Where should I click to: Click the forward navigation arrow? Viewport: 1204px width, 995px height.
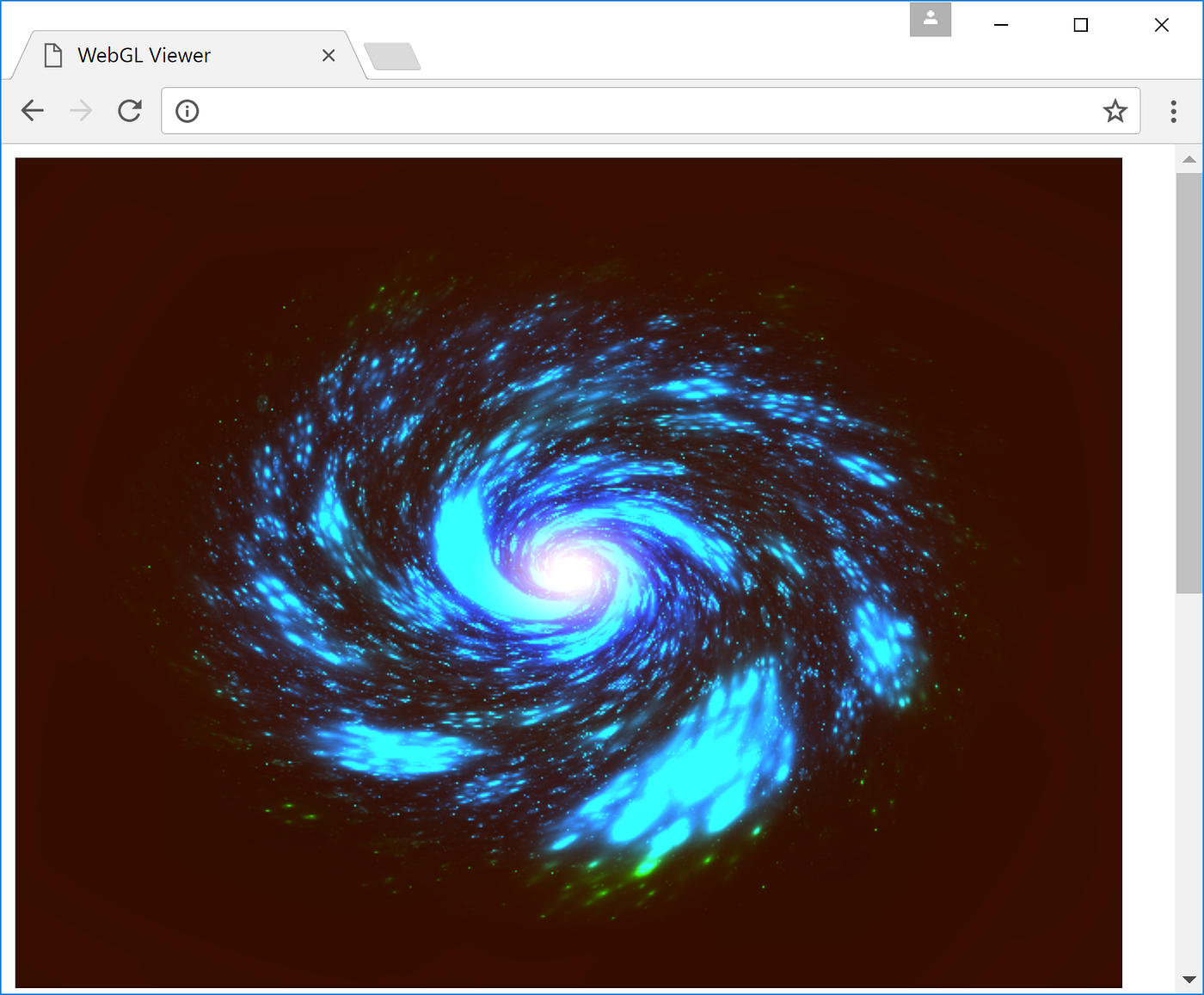point(80,110)
